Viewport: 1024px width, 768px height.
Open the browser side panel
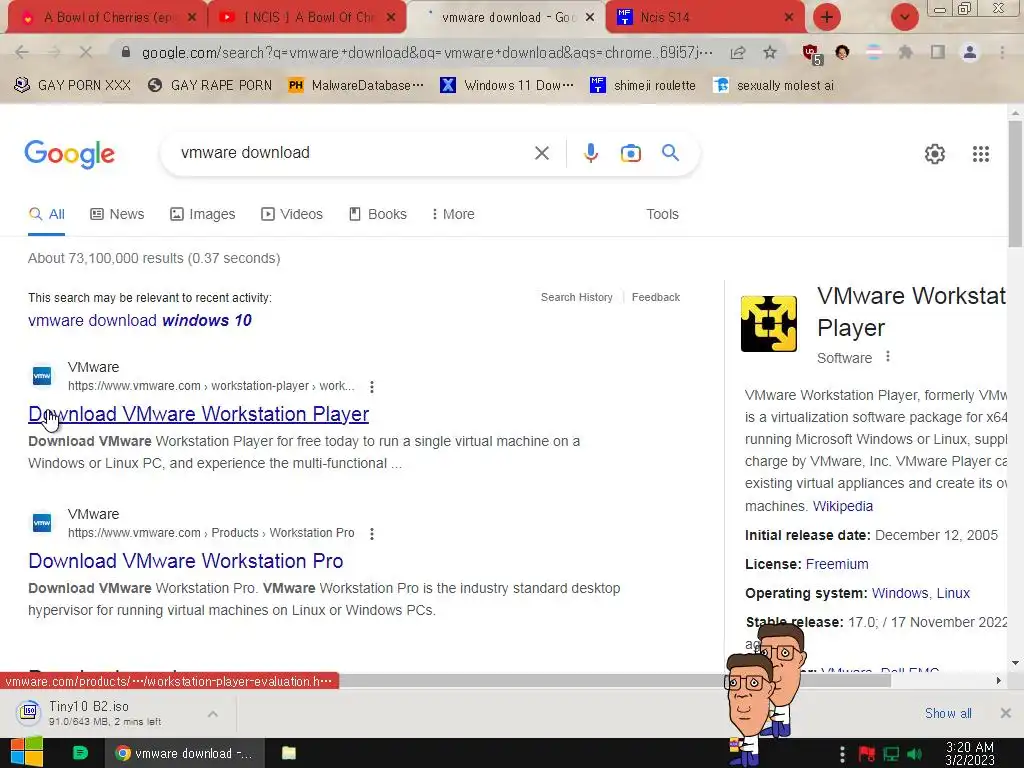pos(938,52)
